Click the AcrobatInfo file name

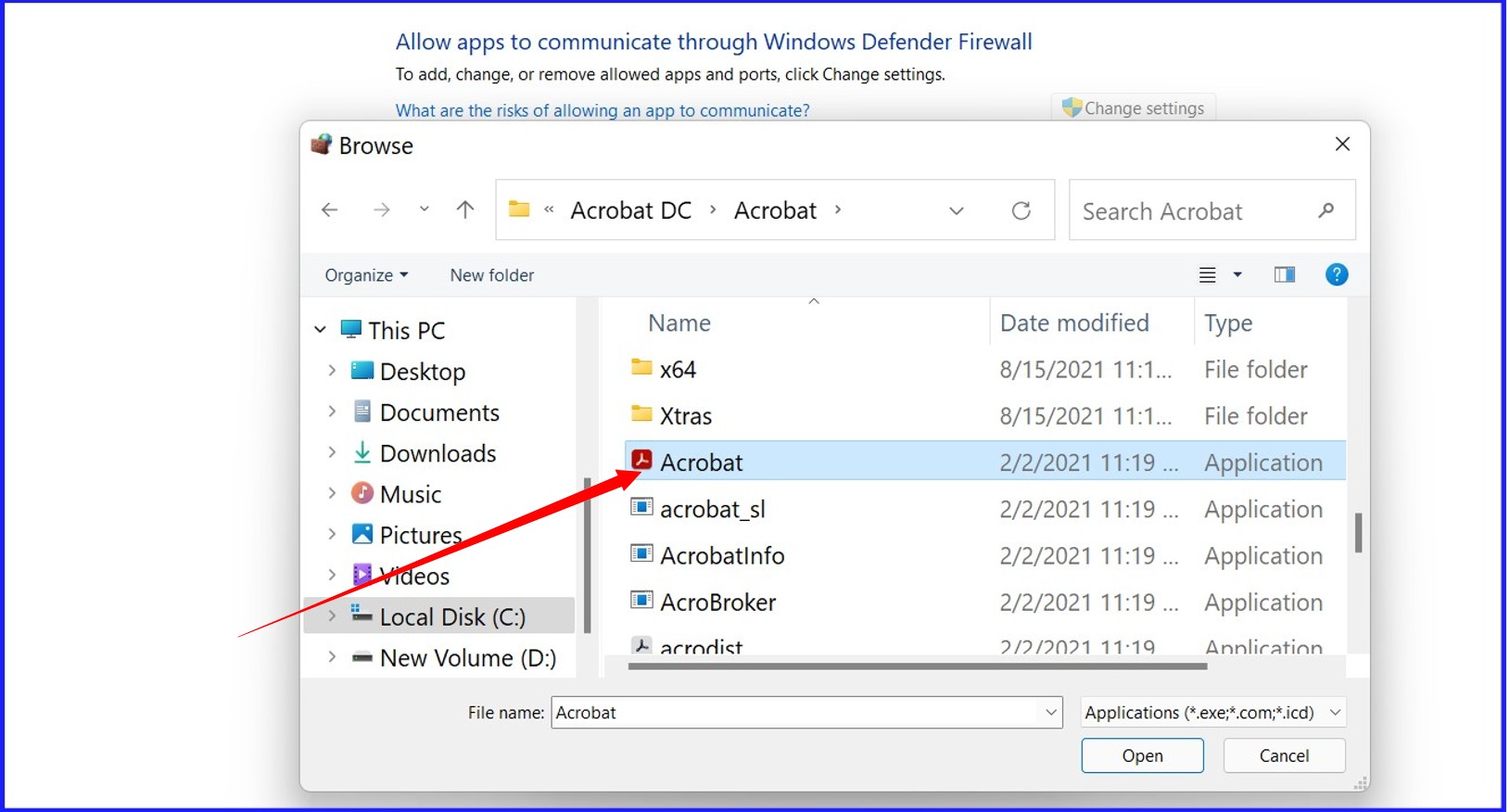722,555
